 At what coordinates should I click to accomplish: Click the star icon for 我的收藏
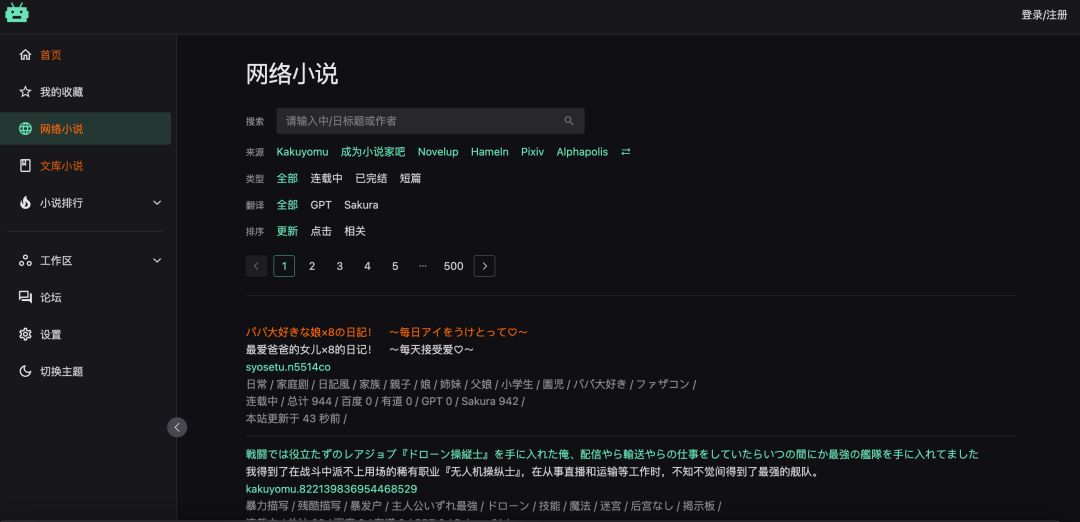(25, 92)
